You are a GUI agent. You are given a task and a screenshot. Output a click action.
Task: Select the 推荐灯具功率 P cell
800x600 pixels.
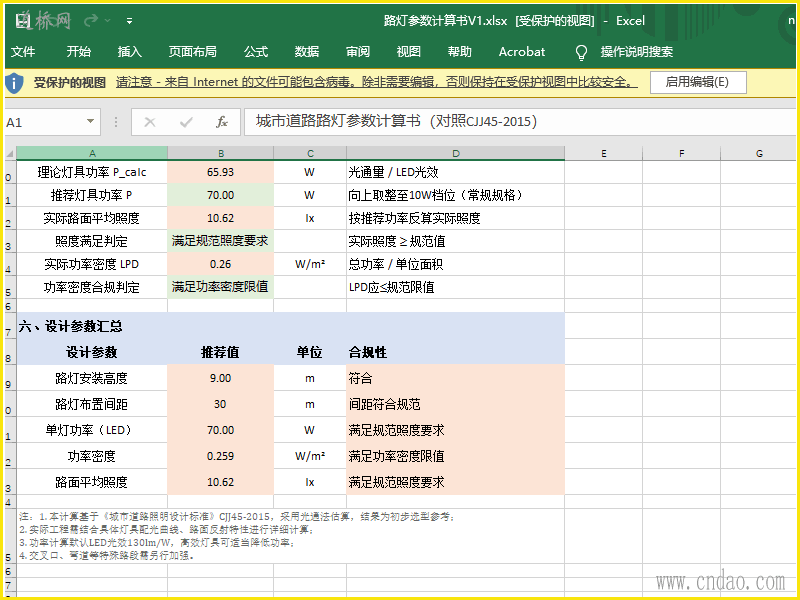click(x=92, y=195)
